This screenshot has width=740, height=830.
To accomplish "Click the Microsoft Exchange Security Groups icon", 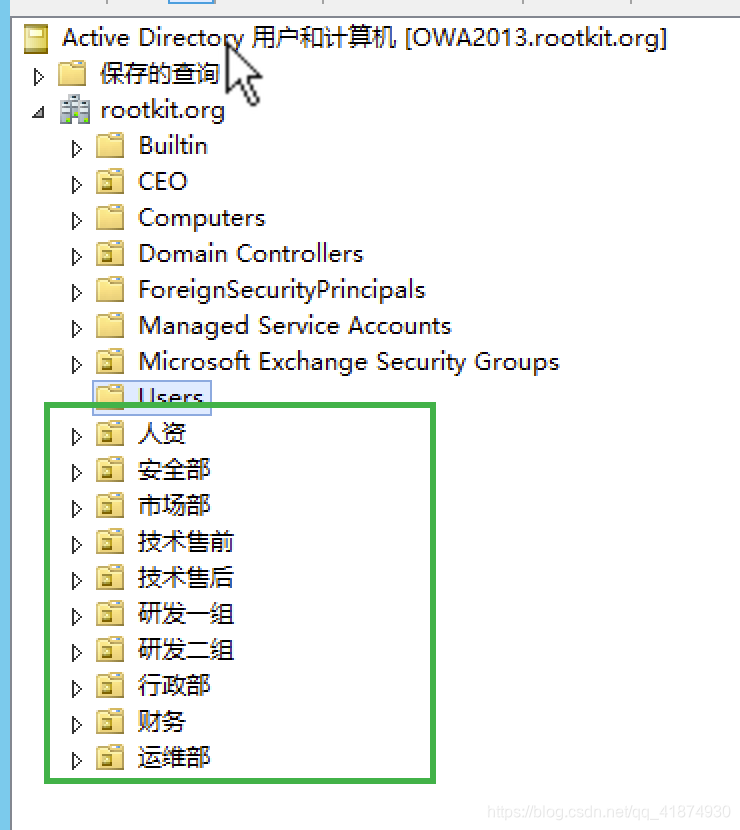I will click(x=110, y=362).
